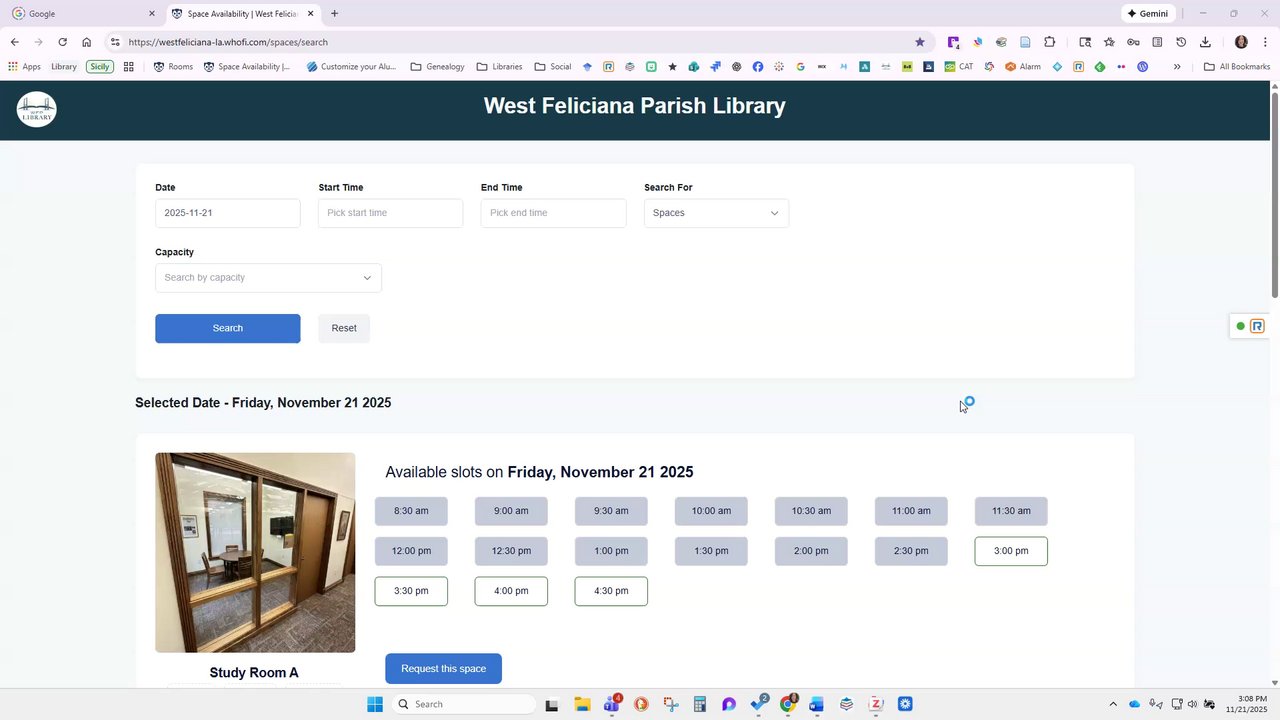Open Calculator from taskbar
Screen dimensions: 1280x720
pos(700,704)
